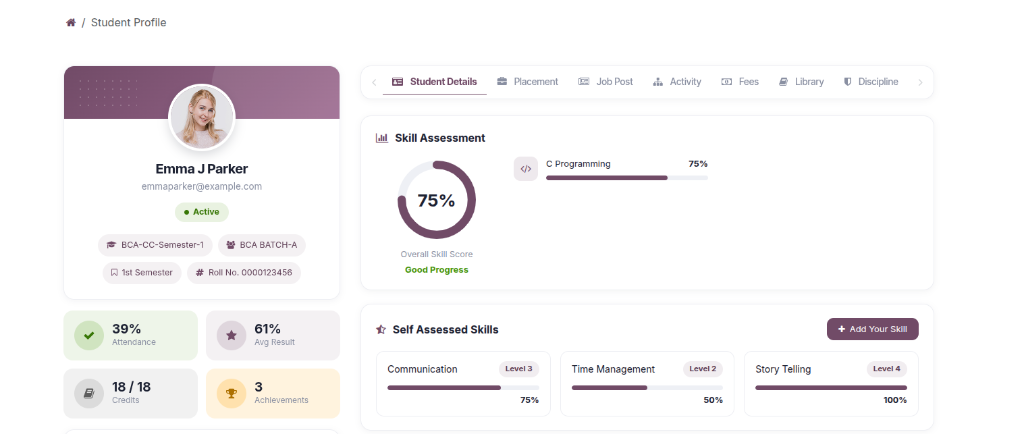Image resolution: width=1024 pixels, height=434 pixels.
Task: Click the Avg Result star icon
Action: 231,335
